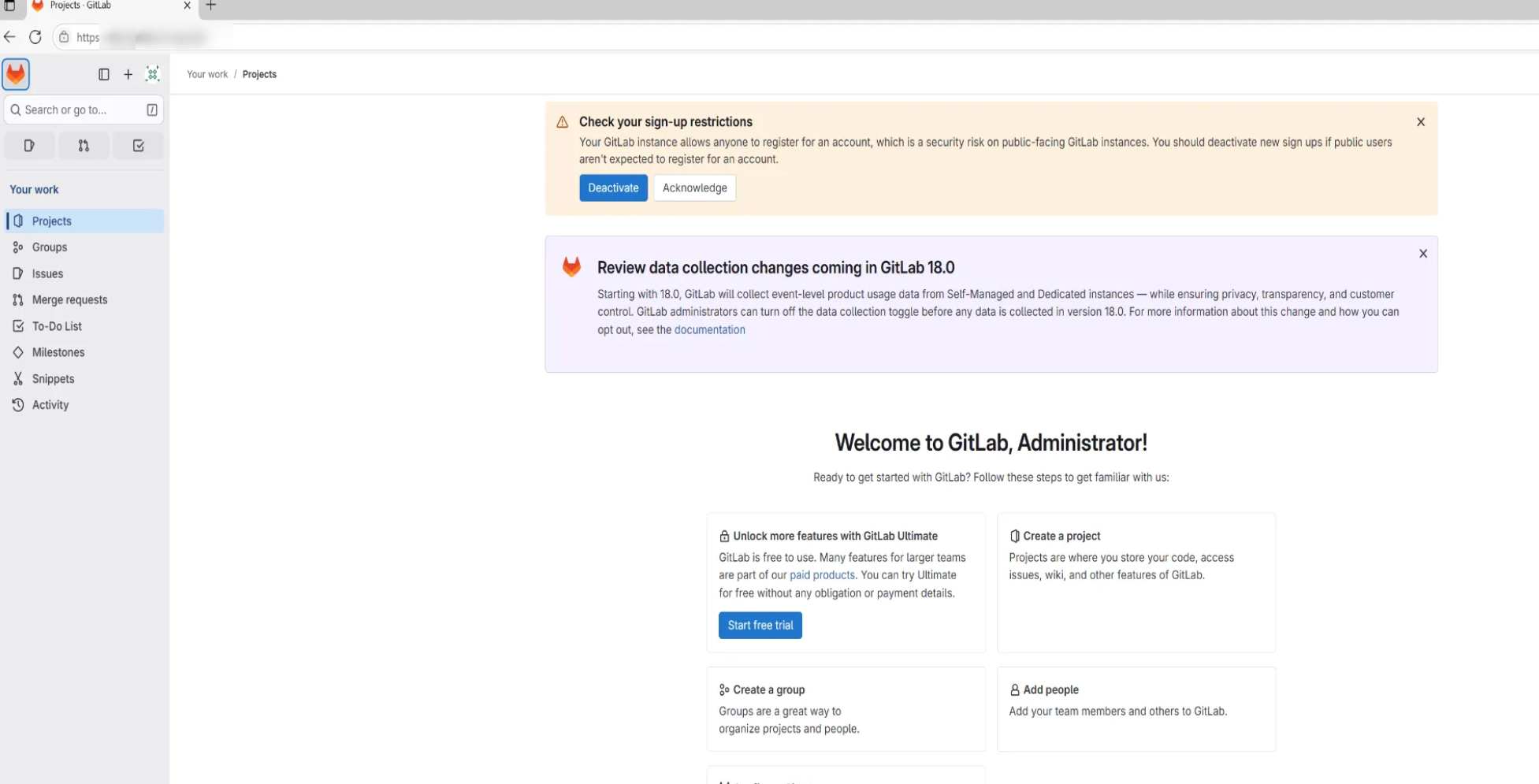
Task: Open Milestones in the sidebar
Action: point(84,352)
